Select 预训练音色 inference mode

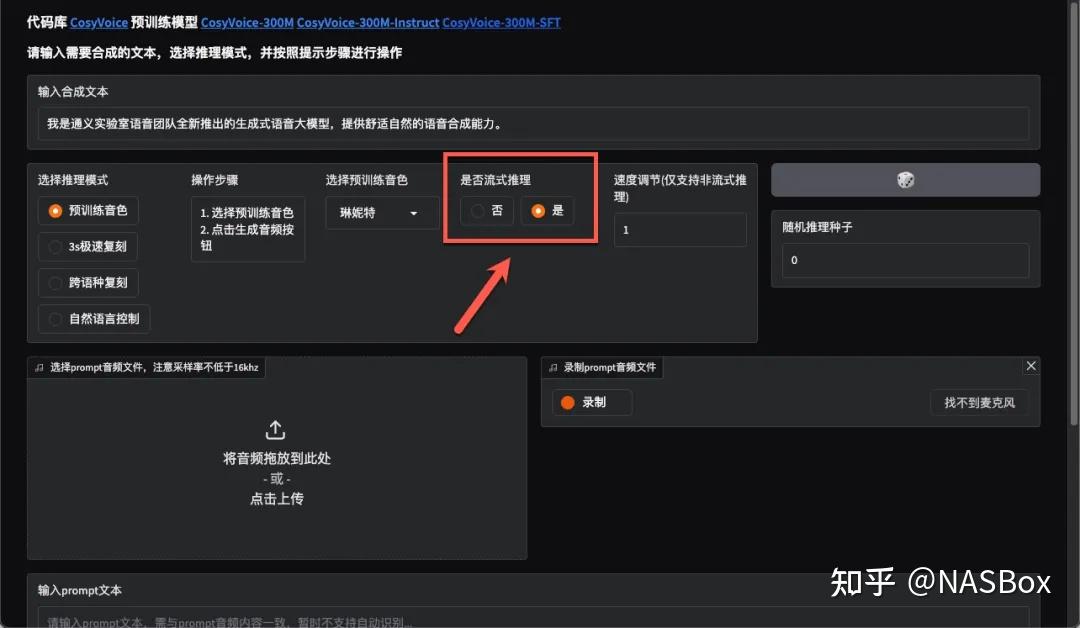click(56, 211)
